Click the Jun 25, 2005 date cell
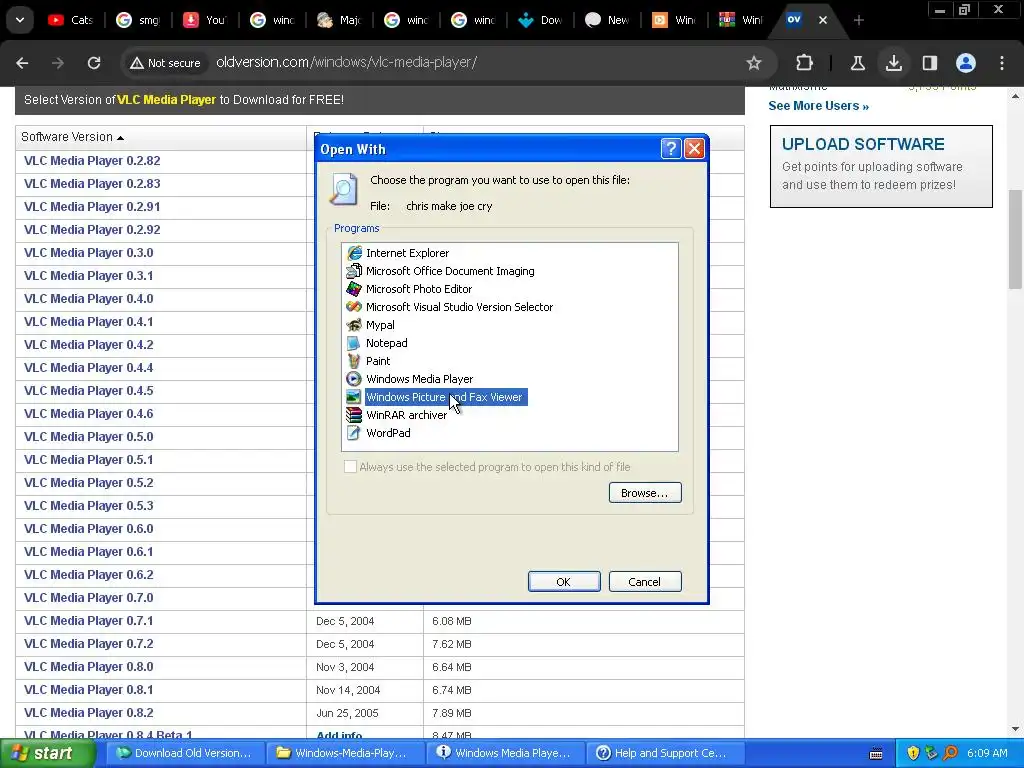1024x768 pixels. coord(347,713)
